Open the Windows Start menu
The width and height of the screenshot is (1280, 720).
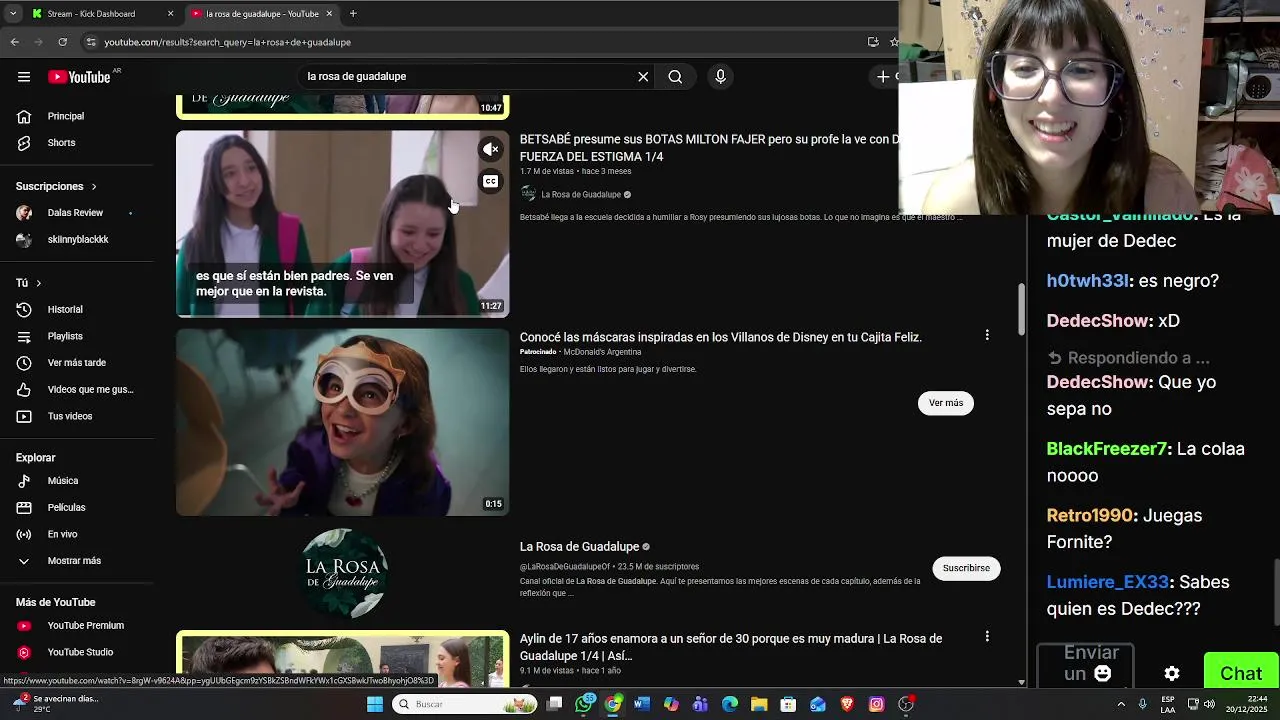375,704
